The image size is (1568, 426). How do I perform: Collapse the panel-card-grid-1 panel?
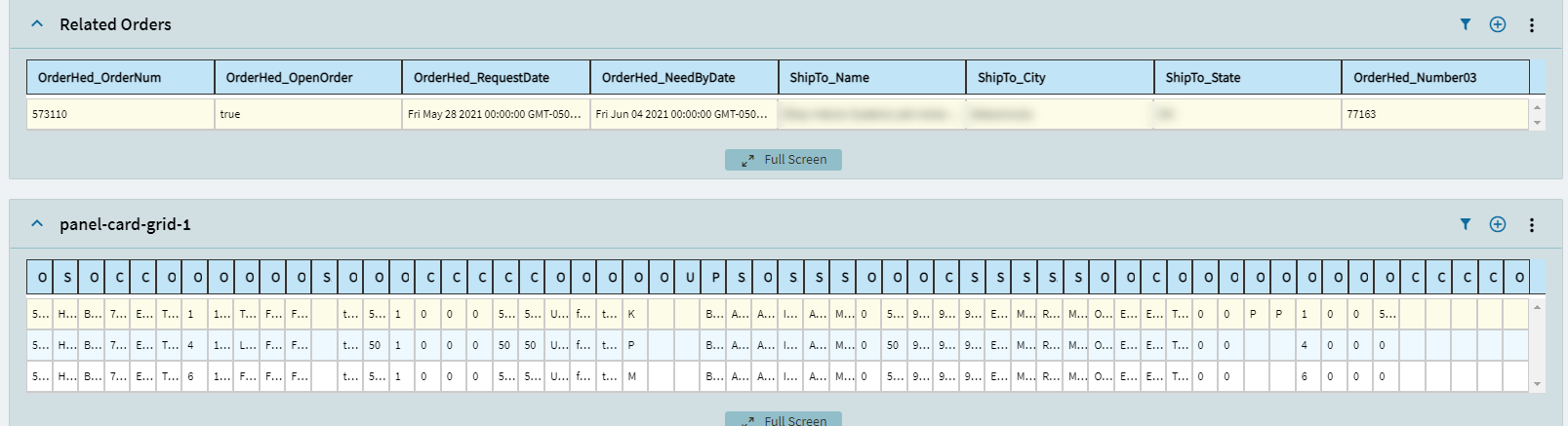pyautogui.click(x=37, y=224)
